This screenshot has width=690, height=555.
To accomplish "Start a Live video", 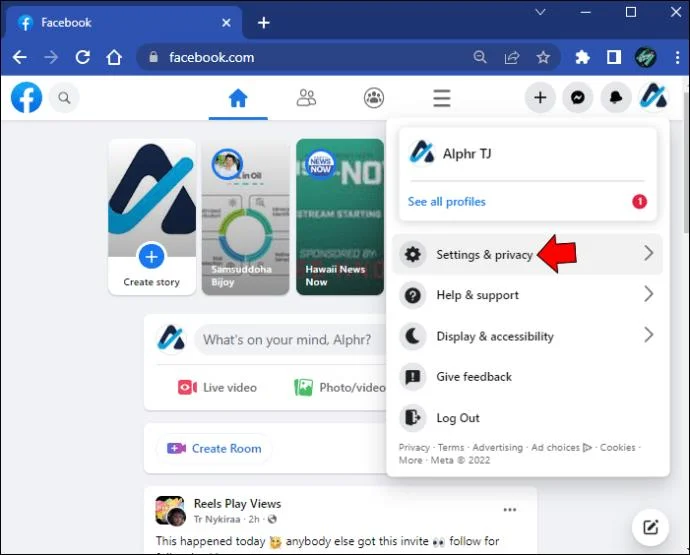I will [217, 388].
